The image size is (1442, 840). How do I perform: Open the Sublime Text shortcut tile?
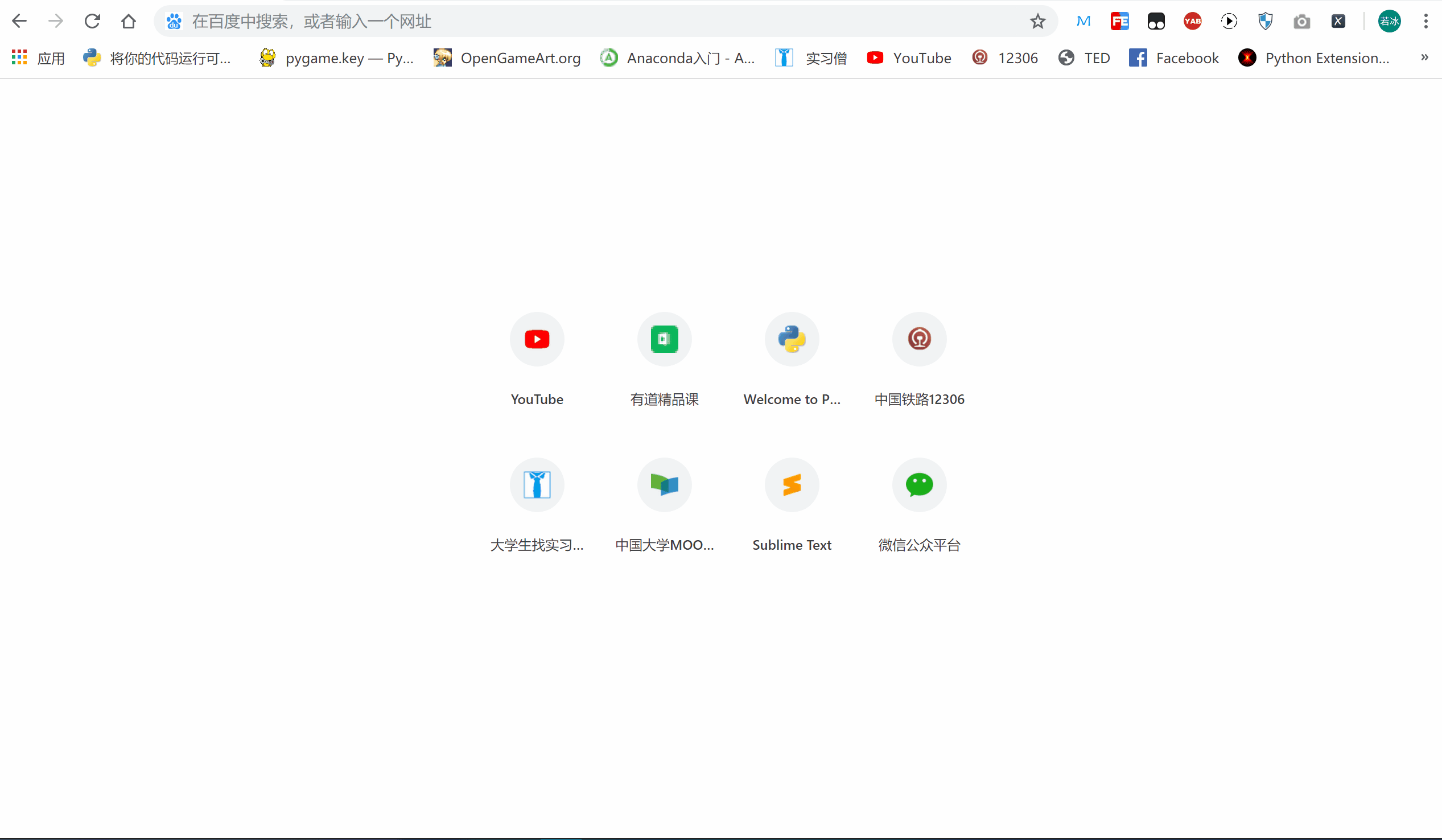coord(792,505)
